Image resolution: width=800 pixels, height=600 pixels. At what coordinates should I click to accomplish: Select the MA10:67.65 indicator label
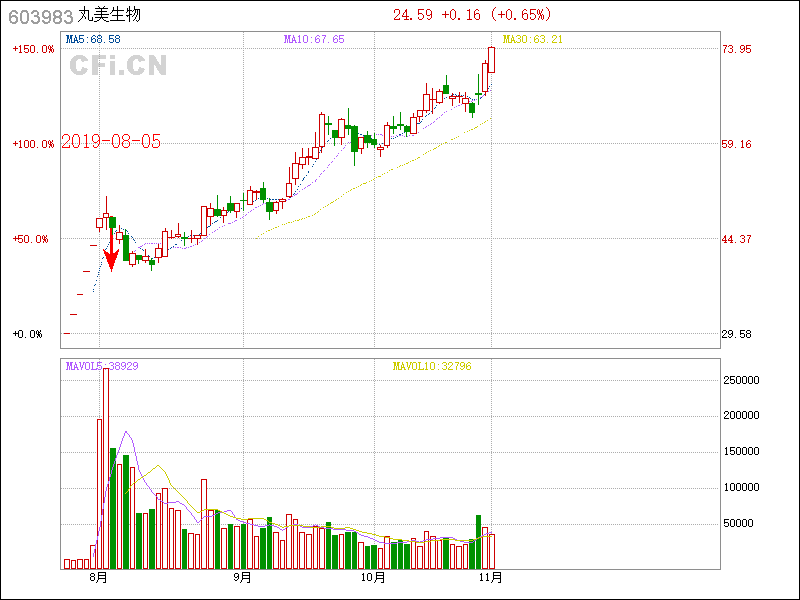pos(314,39)
